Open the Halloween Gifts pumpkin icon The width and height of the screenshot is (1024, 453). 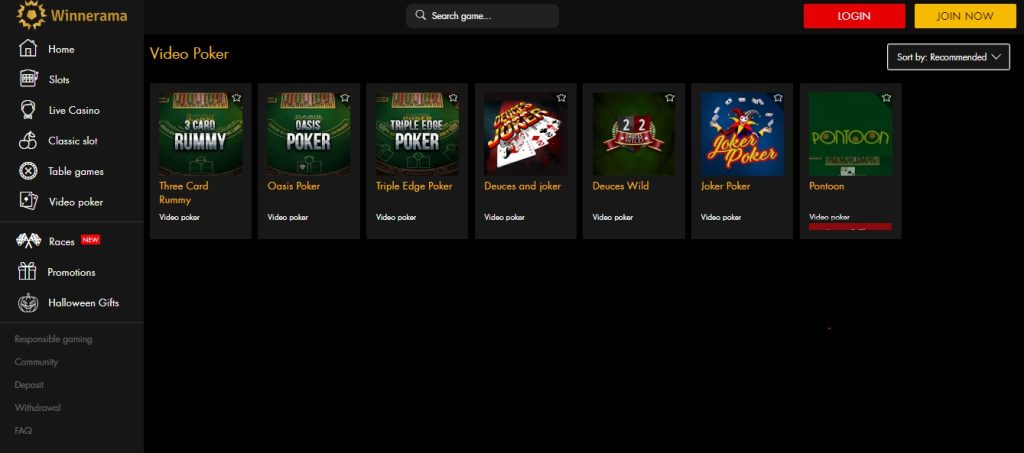pyautogui.click(x=28, y=302)
